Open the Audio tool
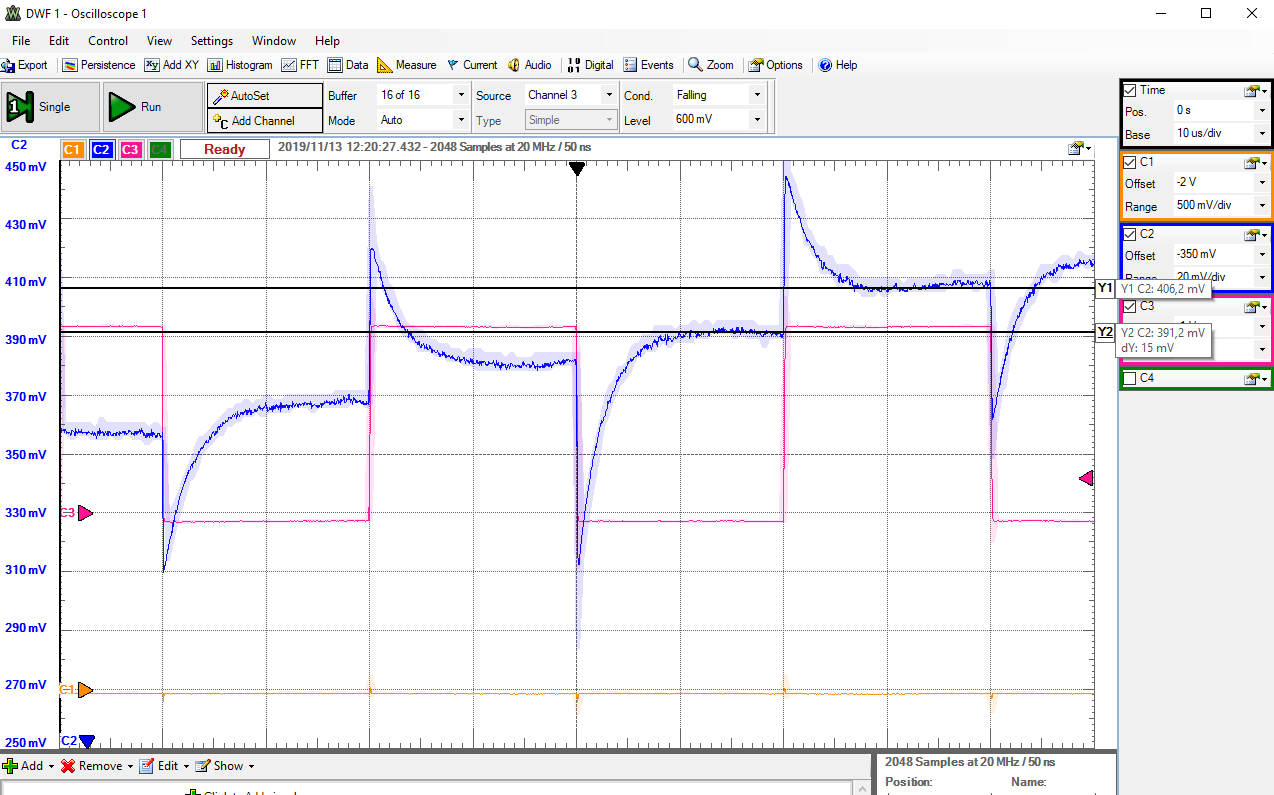This screenshot has width=1274, height=795. click(529, 65)
